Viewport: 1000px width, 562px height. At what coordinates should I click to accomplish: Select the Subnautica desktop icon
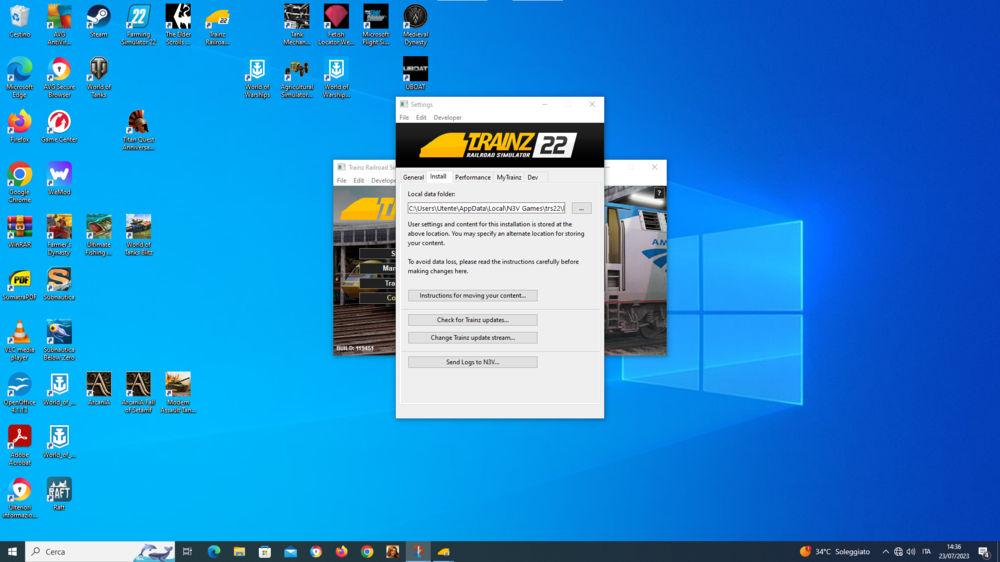click(59, 285)
